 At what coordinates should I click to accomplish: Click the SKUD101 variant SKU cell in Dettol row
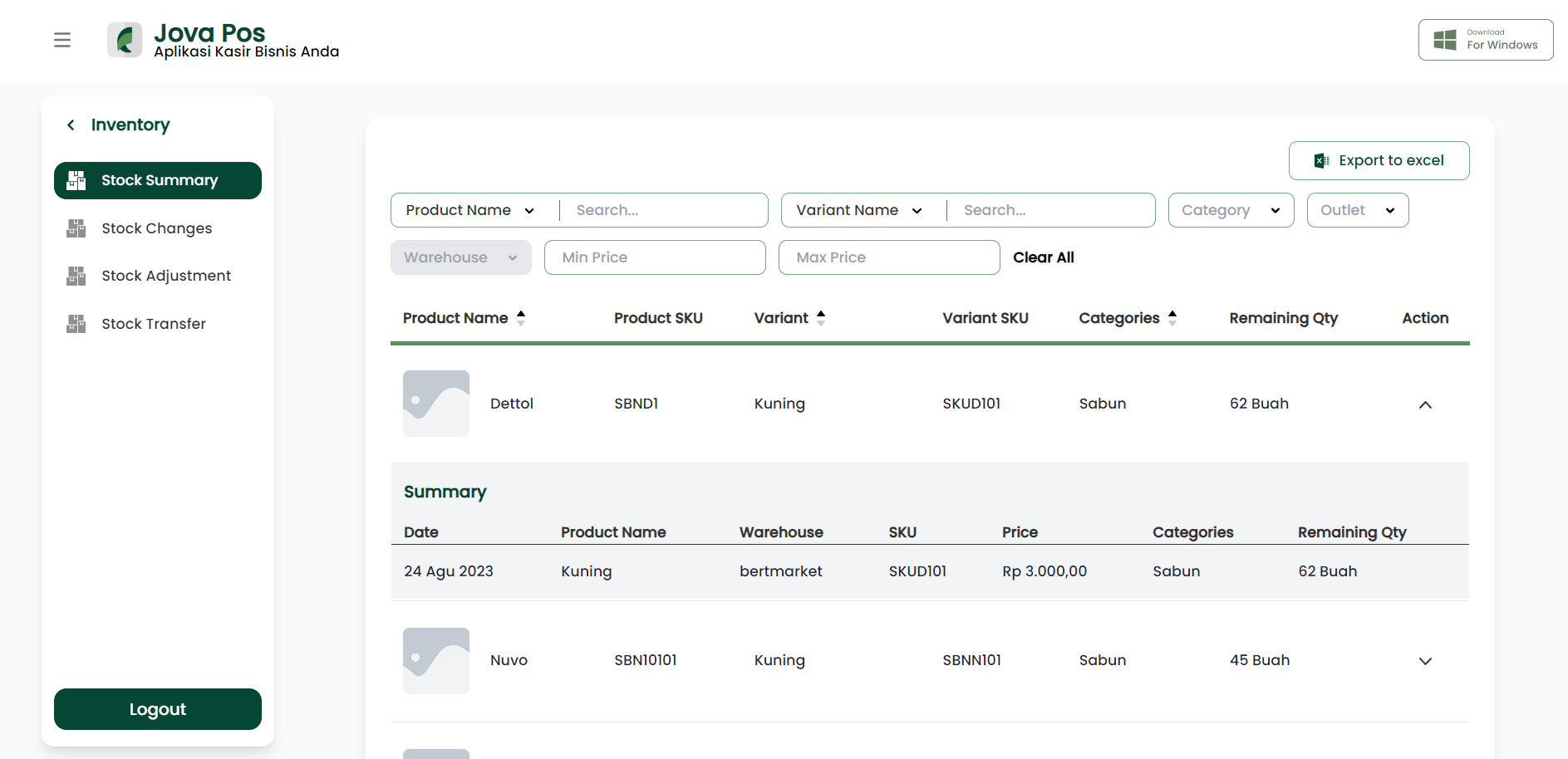click(971, 404)
